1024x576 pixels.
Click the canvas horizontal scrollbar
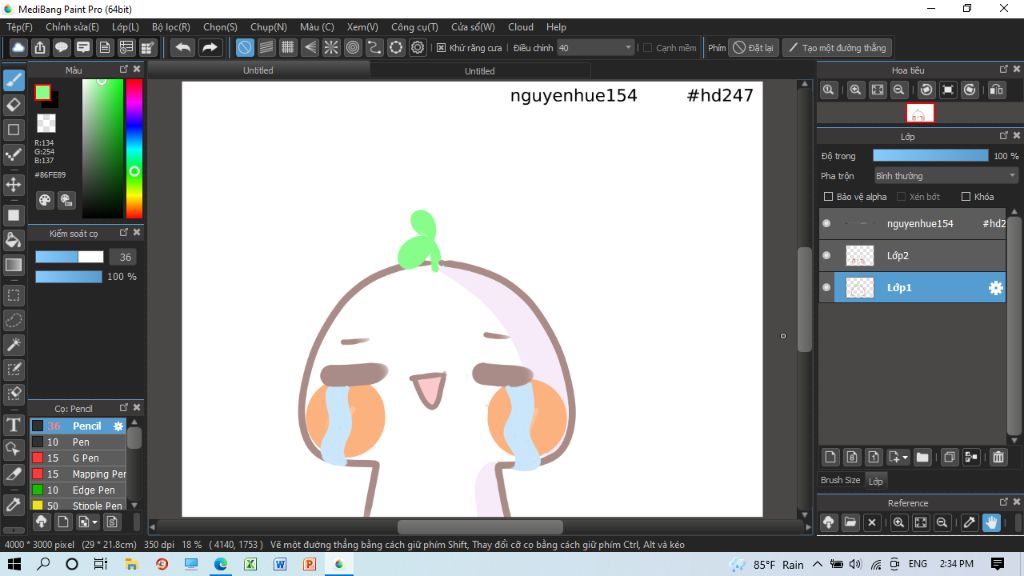(x=479, y=526)
